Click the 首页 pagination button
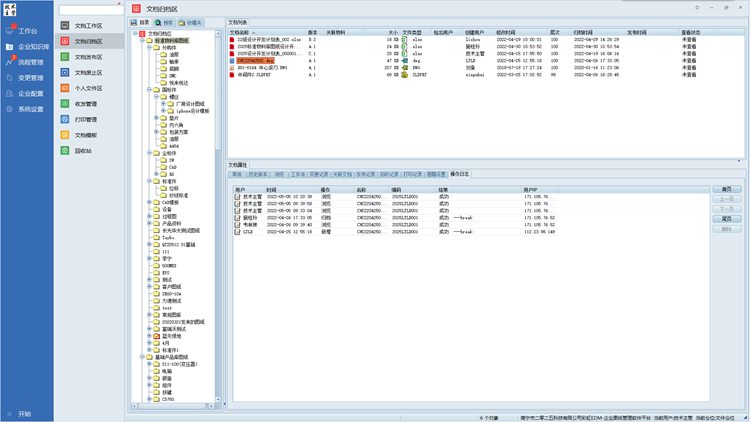This screenshot has height=422, width=750. click(x=727, y=188)
